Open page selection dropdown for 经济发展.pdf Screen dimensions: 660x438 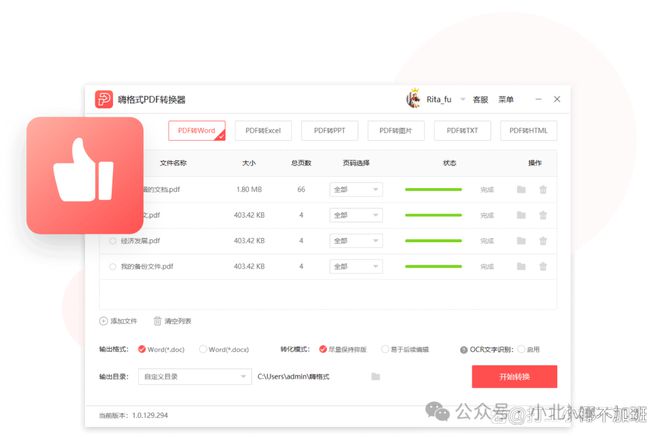(x=356, y=241)
